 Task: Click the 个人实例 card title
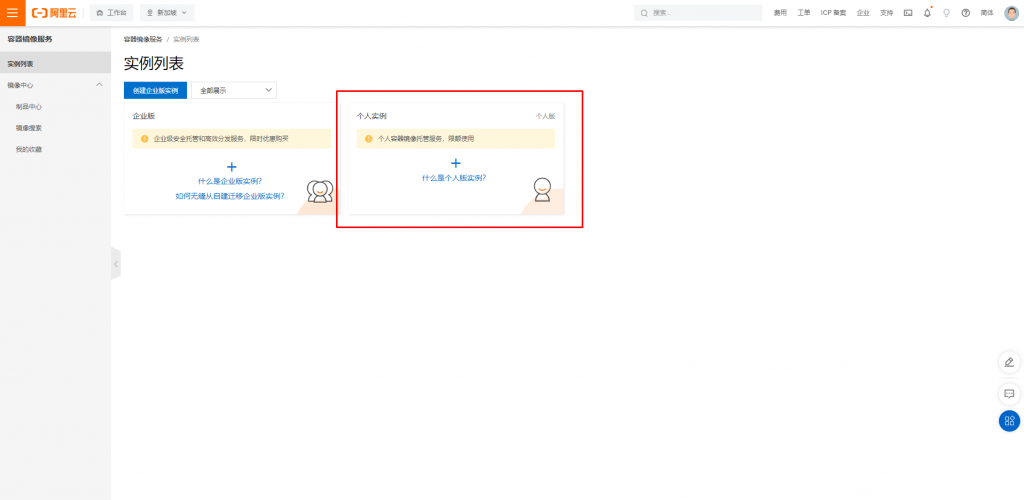(x=372, y=116)
